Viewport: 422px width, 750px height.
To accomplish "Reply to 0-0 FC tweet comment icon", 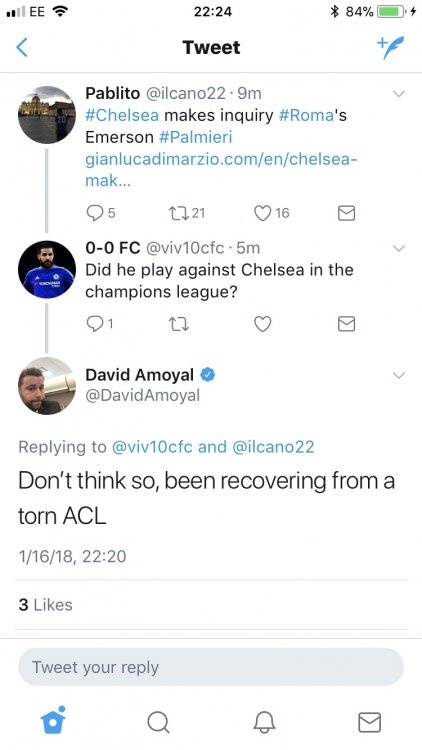I will (x=94, y=324).
